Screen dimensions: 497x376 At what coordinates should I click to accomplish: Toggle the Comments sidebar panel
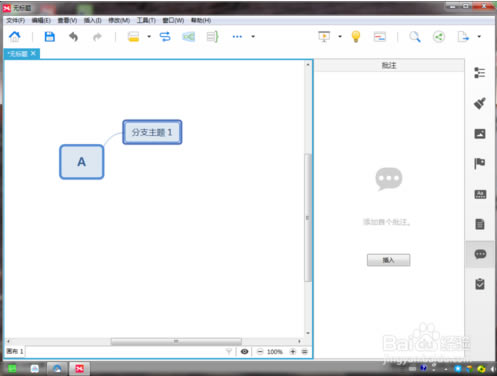click(x=480, y=254)
